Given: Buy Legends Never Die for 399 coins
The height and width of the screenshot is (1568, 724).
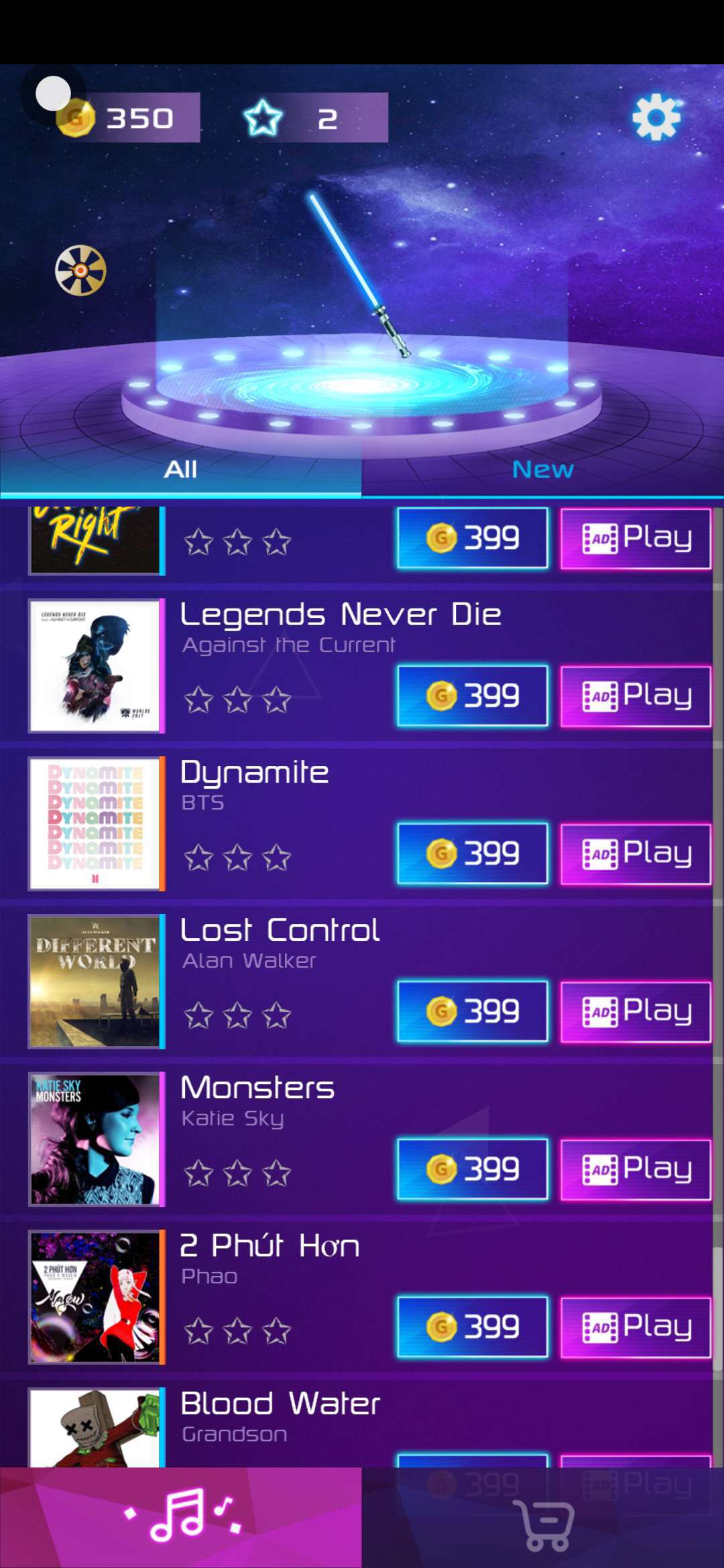Looking at the screenshot, I should coord(473,696).
